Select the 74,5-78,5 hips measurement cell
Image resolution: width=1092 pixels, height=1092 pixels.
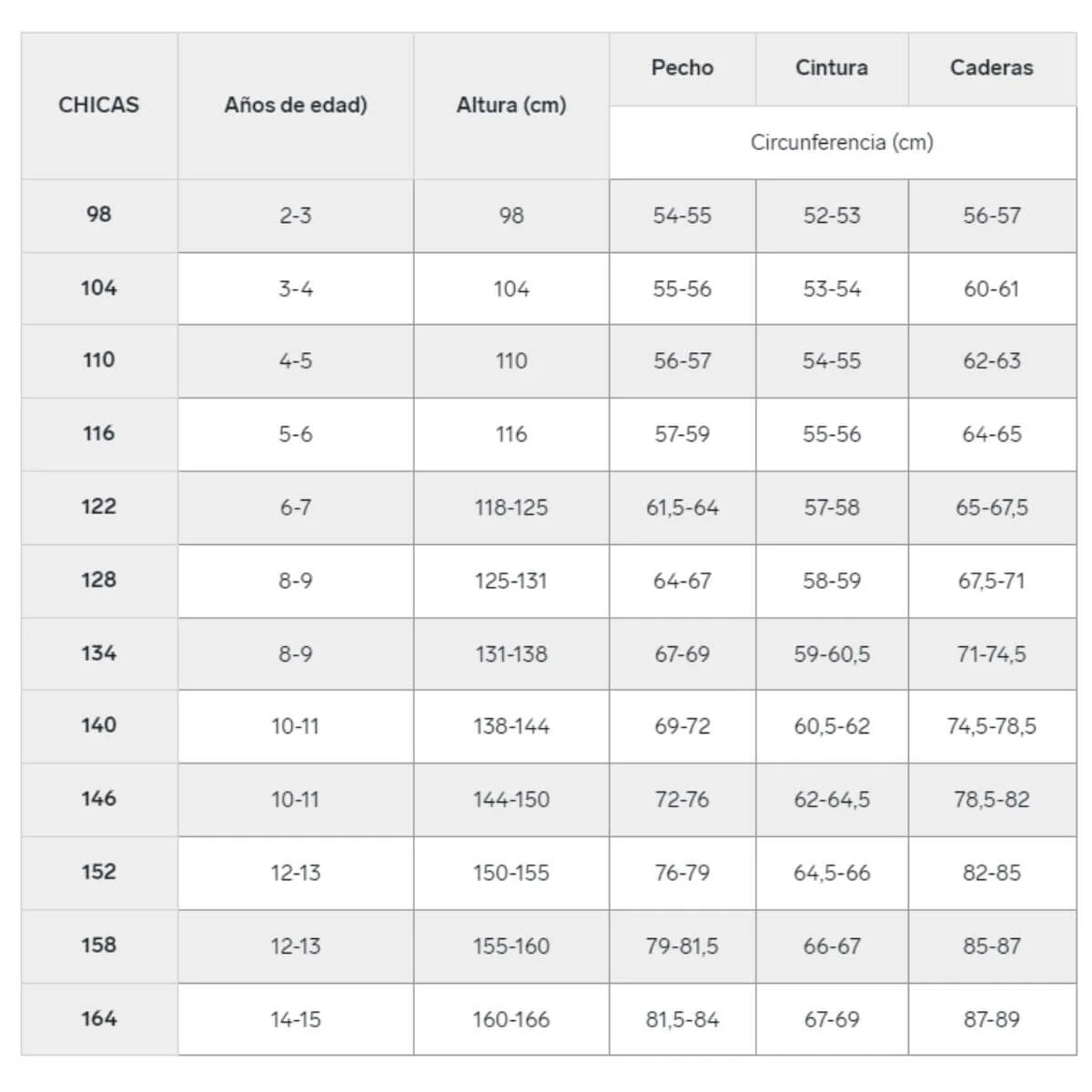(x=992, y=726)
